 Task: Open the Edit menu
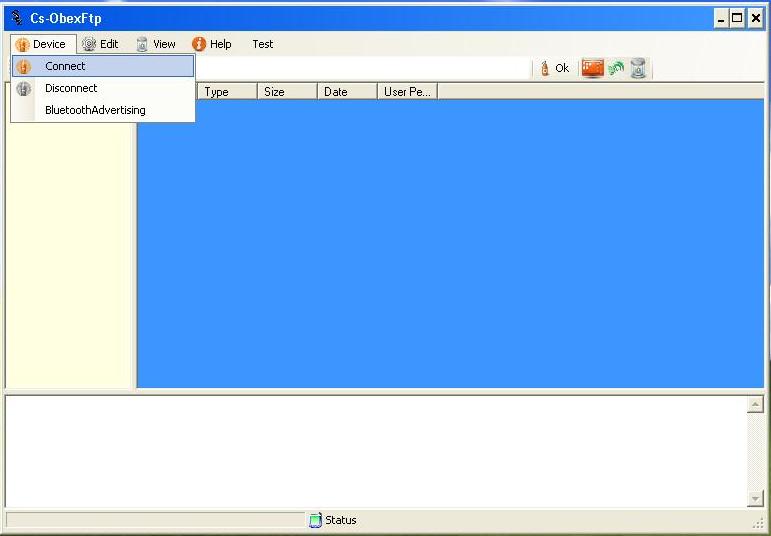point(100,44)
